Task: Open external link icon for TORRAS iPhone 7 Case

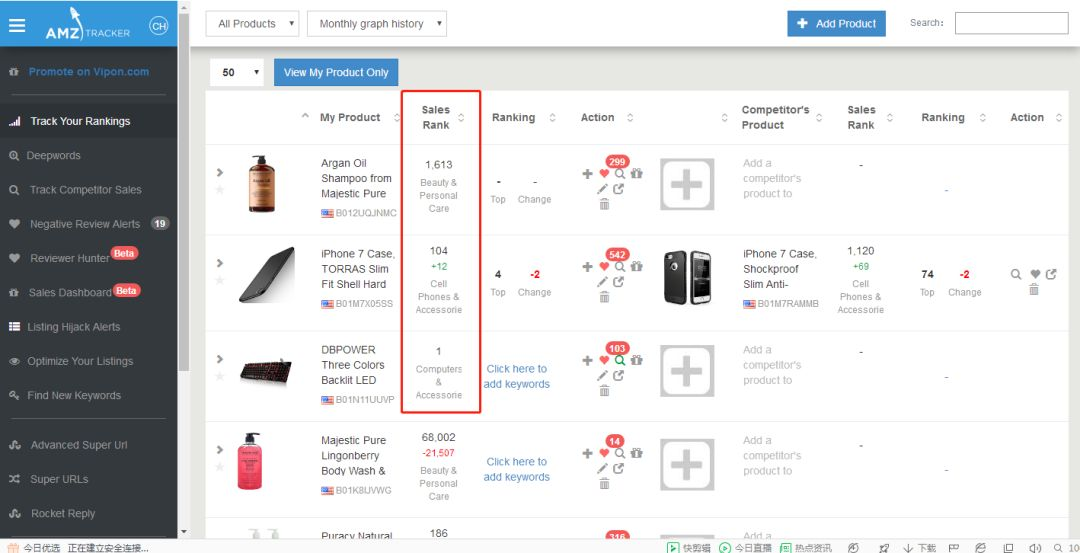Action: [619, 282]
